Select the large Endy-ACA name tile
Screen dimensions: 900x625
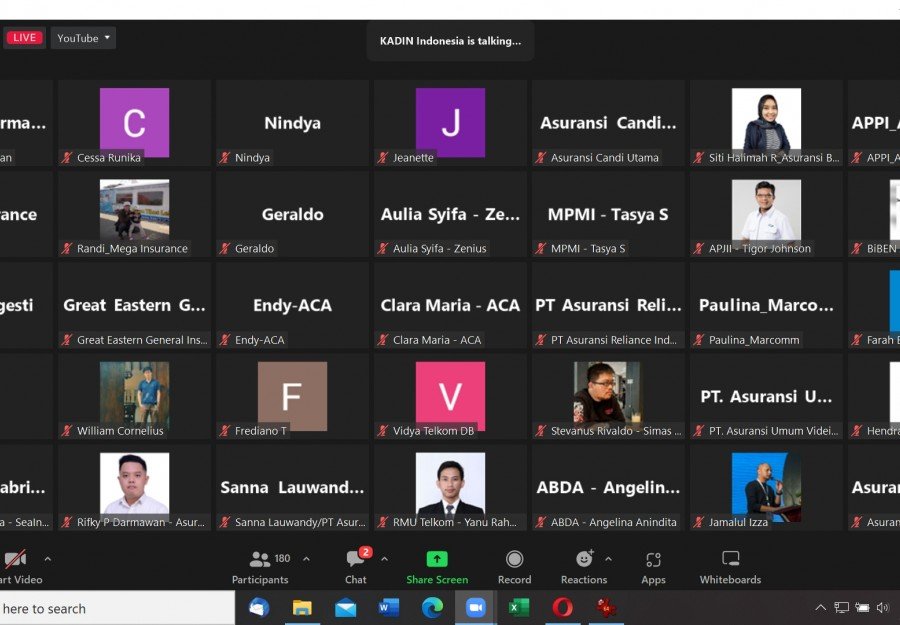pyautogui.click(x=293, y=305)
